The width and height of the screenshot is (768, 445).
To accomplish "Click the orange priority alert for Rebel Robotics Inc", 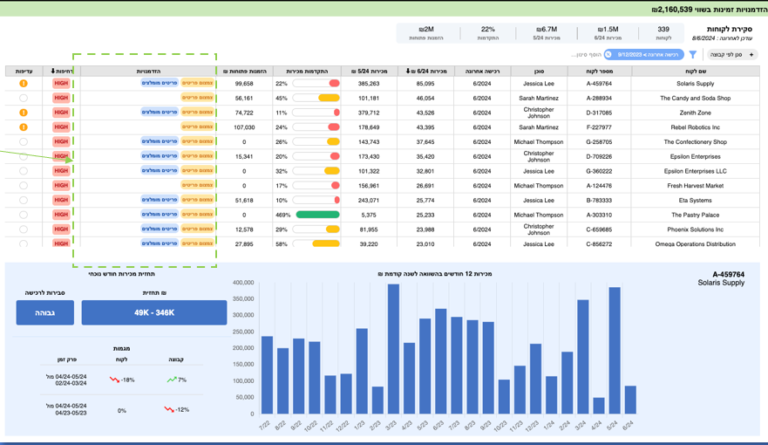I will (x=23, y=127).
